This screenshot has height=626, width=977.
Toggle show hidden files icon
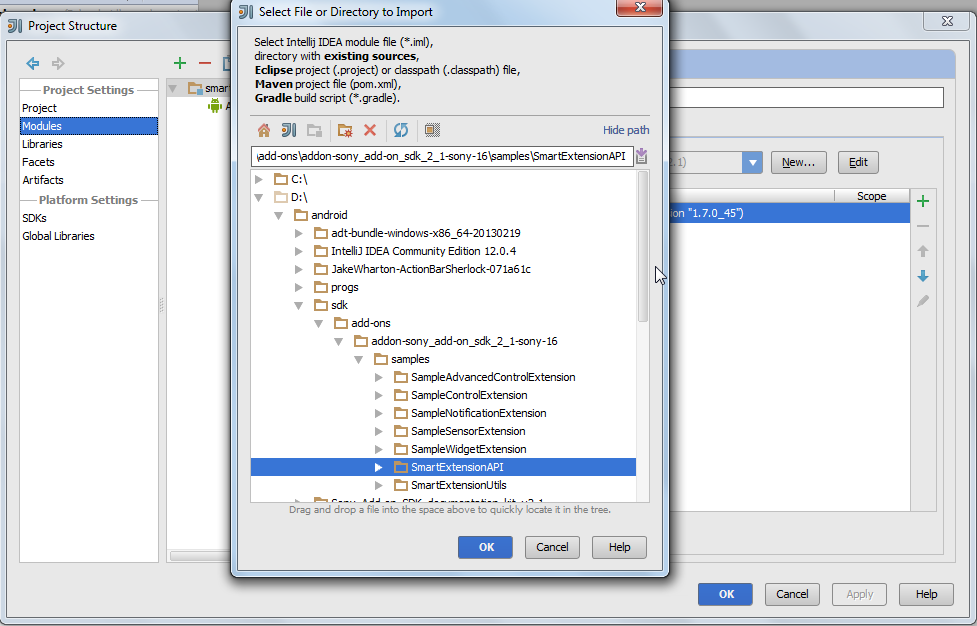pos(432,130)
